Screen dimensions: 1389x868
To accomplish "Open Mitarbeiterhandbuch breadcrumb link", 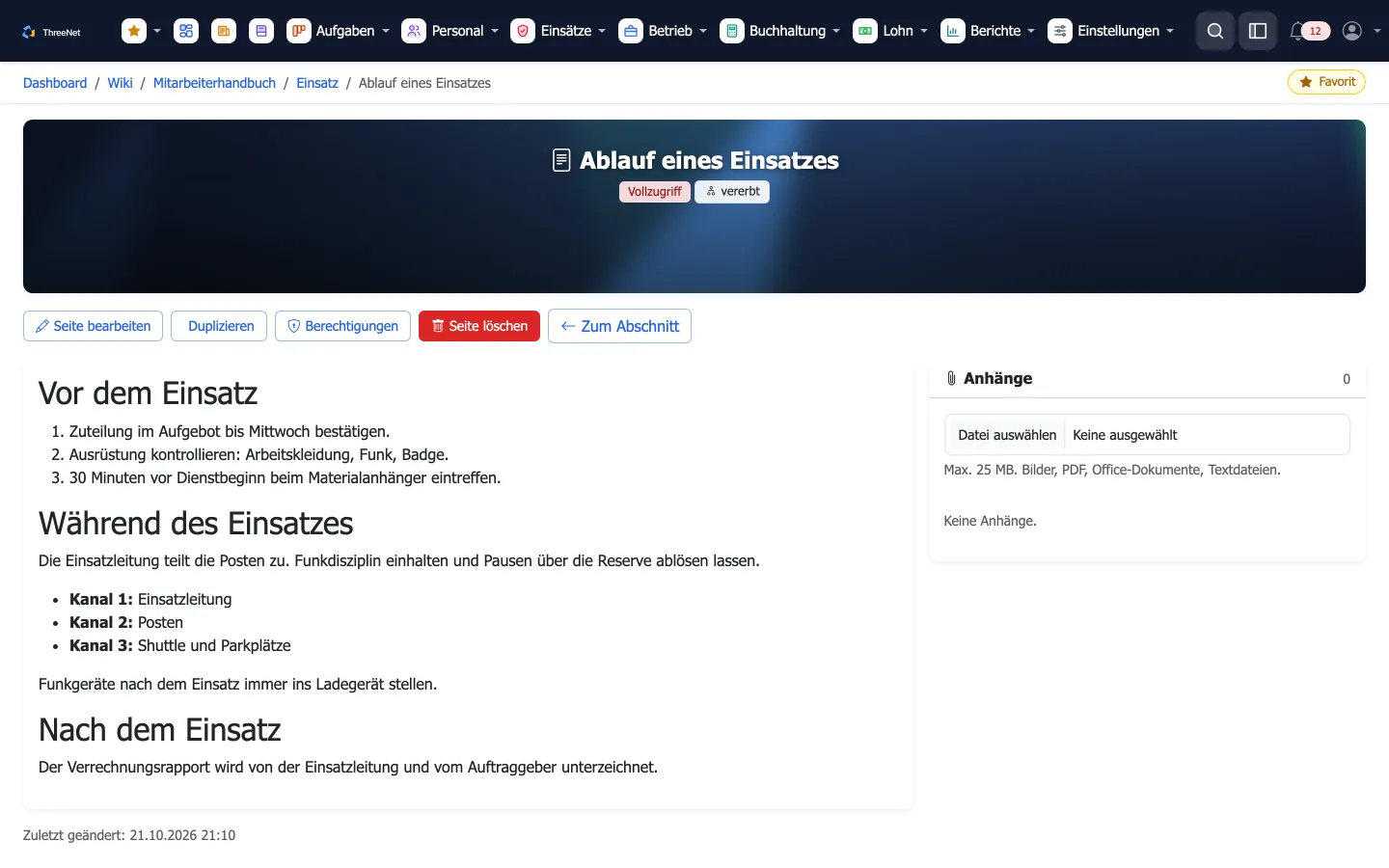I will click(x=214, y=83).
